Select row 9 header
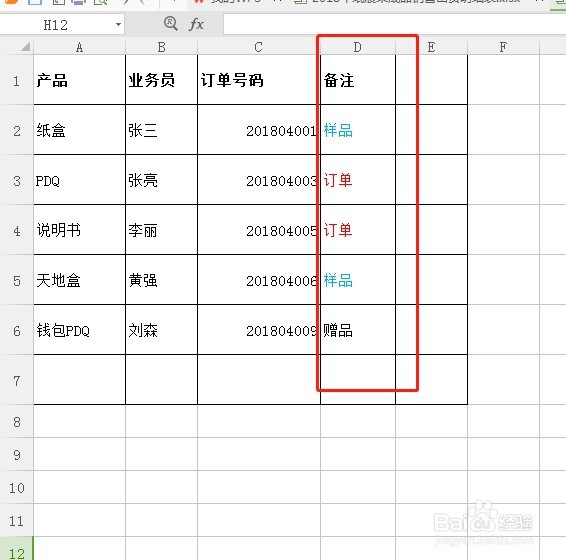The height and width of the screenshot is (560, 566). (17, 454)
